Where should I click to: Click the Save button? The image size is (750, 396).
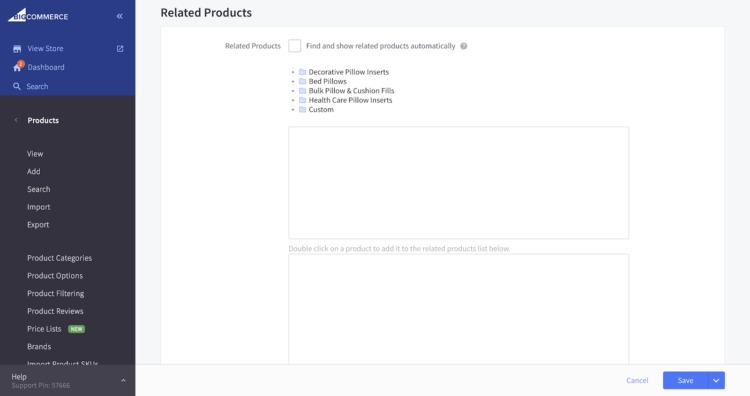point(685,381)
